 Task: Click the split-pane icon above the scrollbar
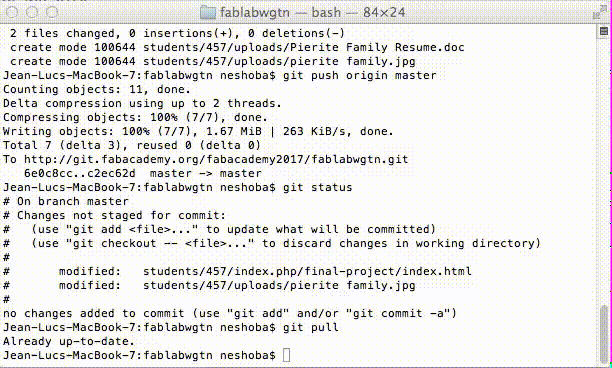(603, 31)
